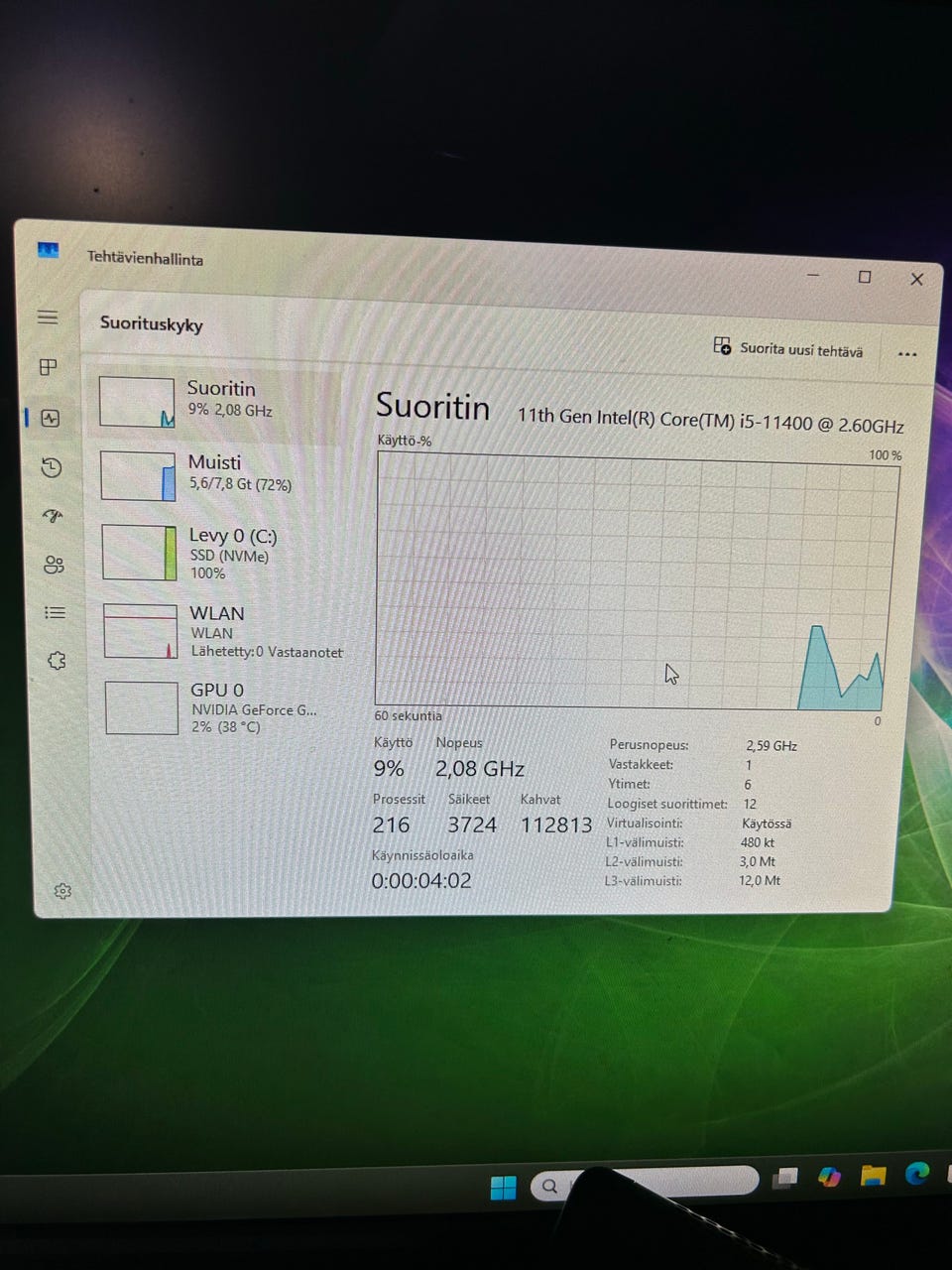This screenshot has height=1270, width=952.
Task: Click the 3724 threads value
Action: 472,825
